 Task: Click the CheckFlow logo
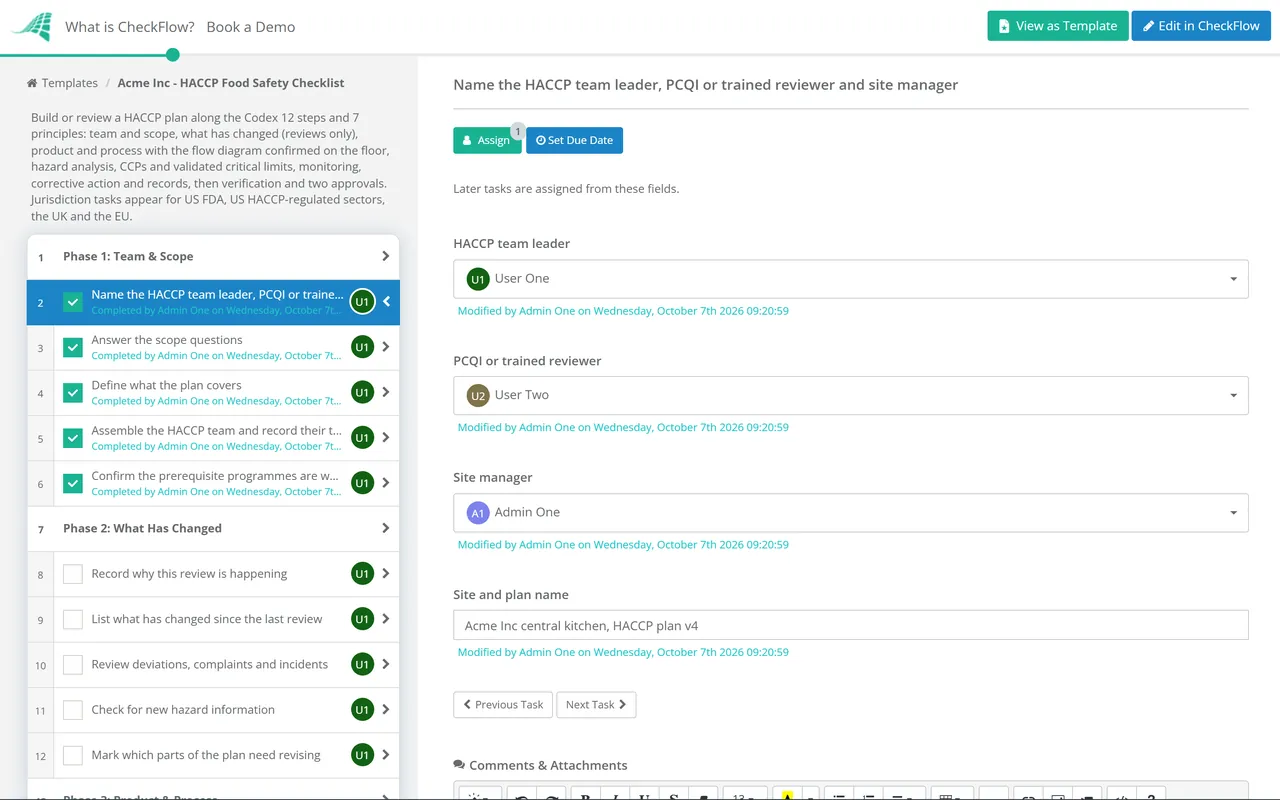coord(31,27)
